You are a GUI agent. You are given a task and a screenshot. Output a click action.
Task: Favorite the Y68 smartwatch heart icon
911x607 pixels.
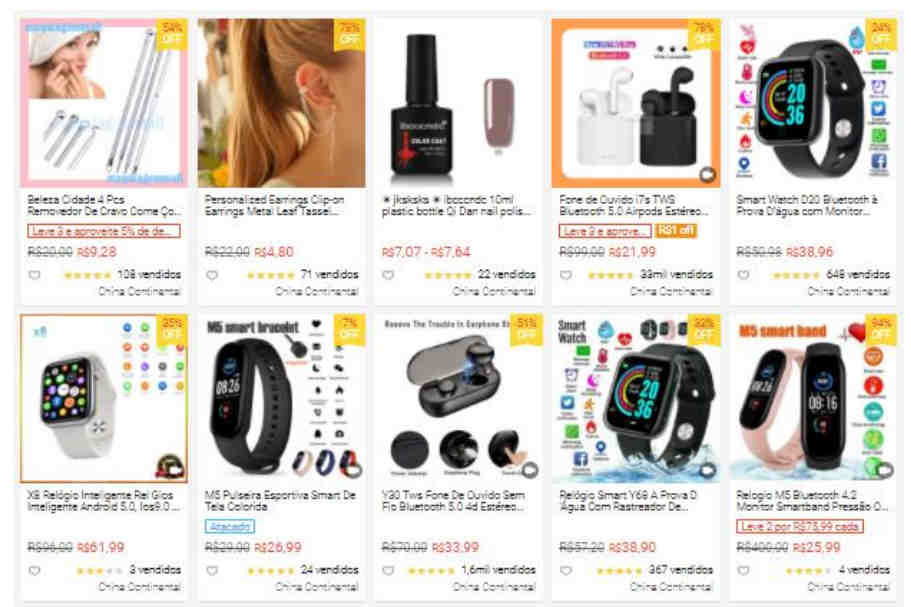tap(566, 571)
